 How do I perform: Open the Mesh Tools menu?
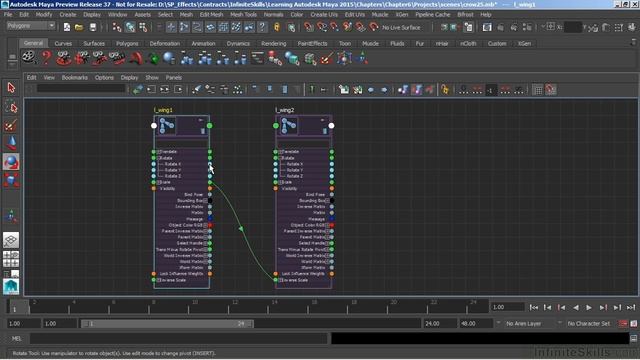click(x=243, y=14)
